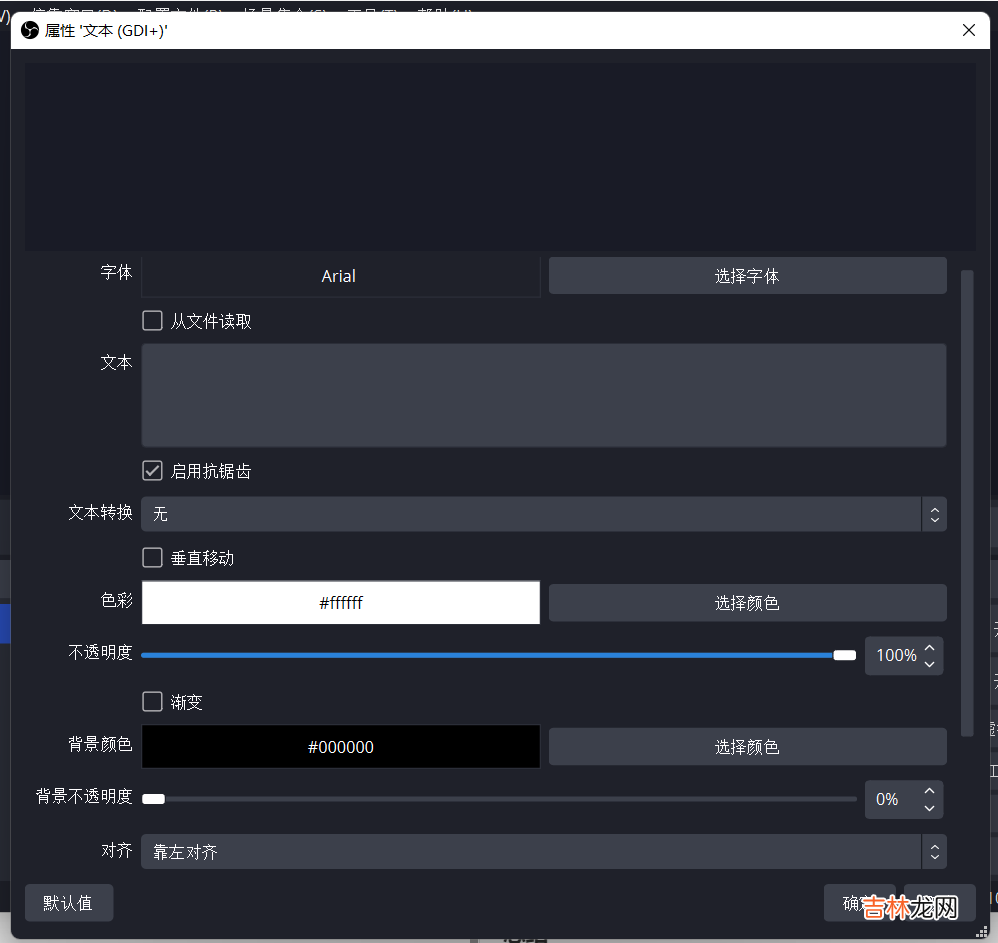Click the black #000000 background swatch
998x943 pixels.
pos(340,747)
